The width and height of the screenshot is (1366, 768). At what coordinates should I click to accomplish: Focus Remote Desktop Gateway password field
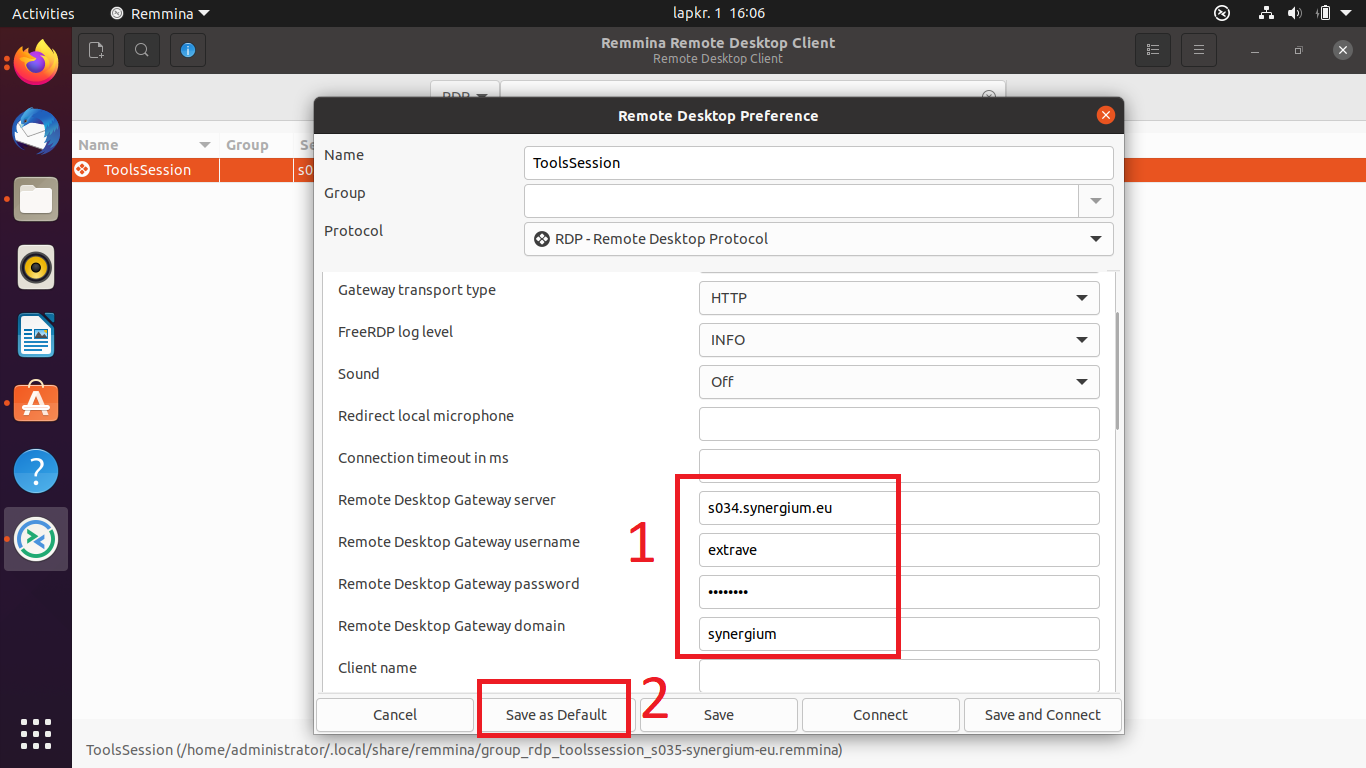899,592
